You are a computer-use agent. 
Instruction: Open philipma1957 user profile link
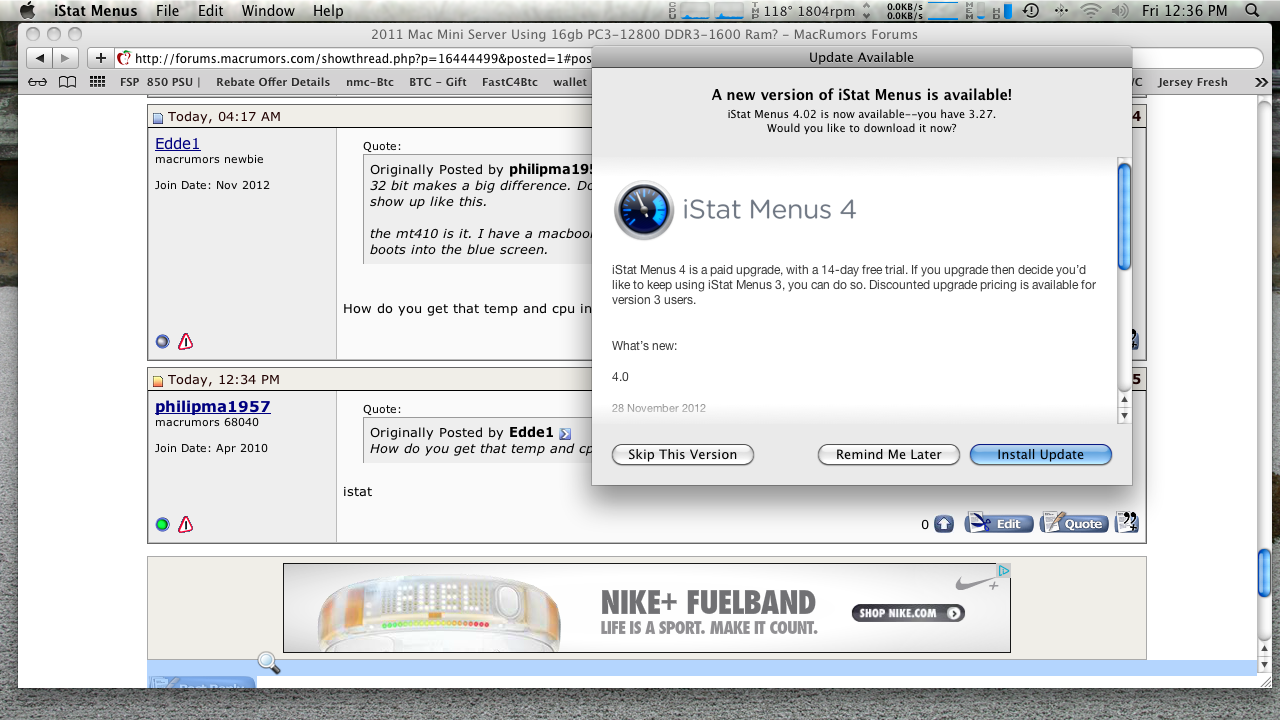(x=213, y=407)
